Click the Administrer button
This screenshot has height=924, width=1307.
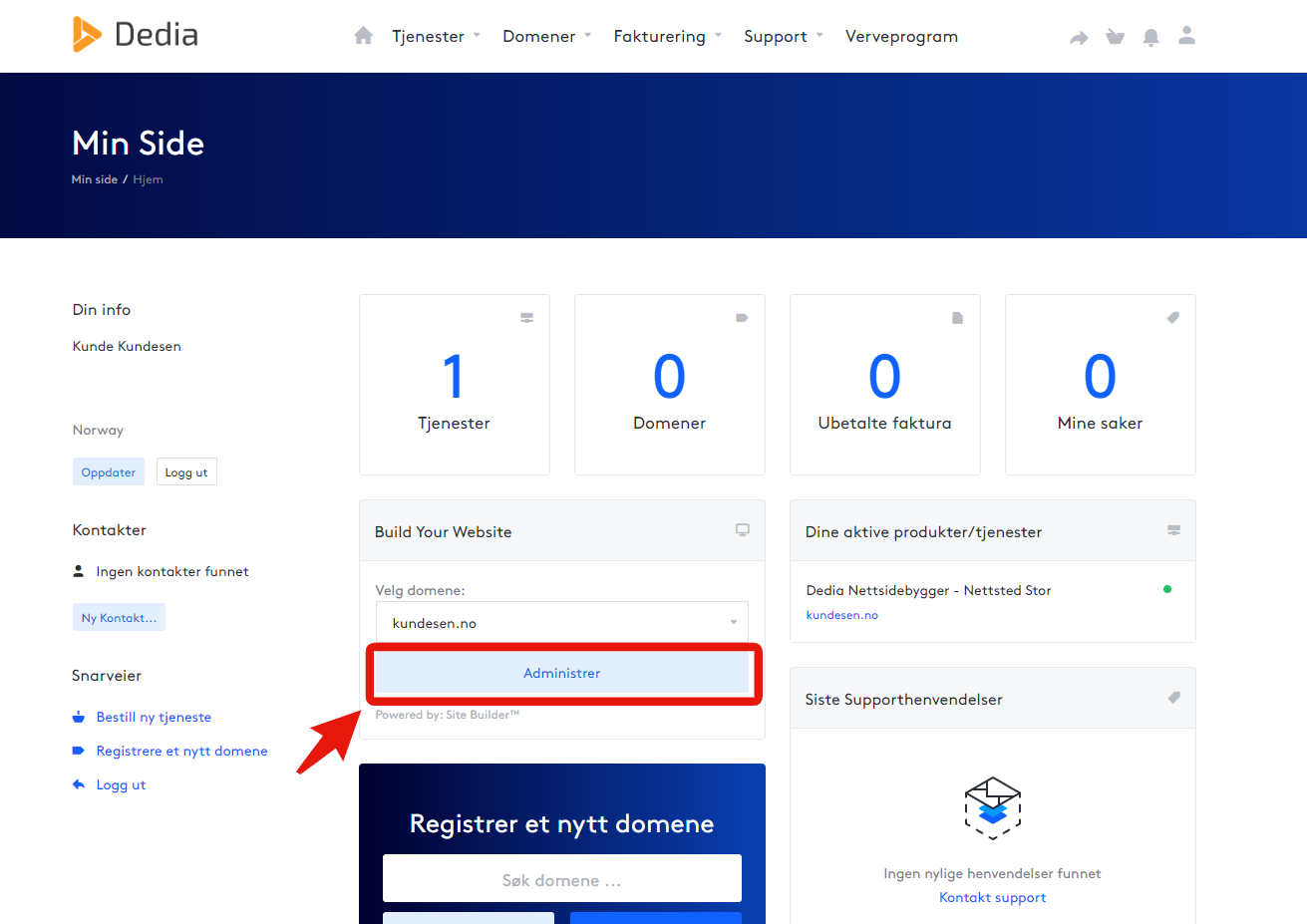[x=562, y=673]
